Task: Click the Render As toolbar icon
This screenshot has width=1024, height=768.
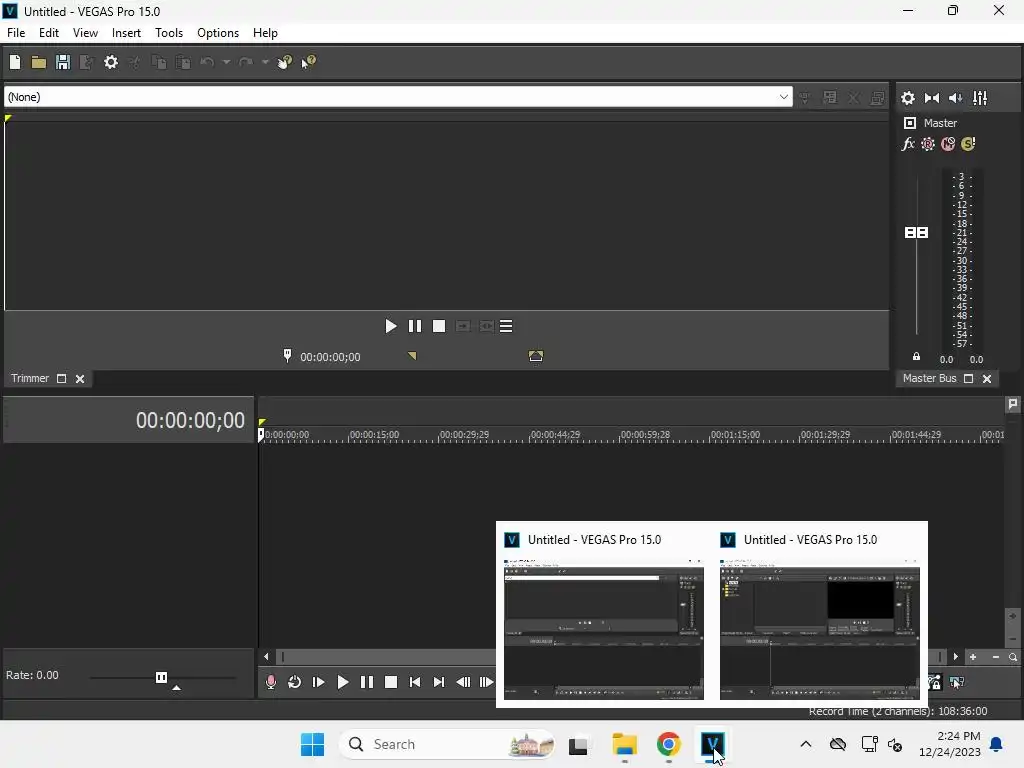Action: pos(86,62)
